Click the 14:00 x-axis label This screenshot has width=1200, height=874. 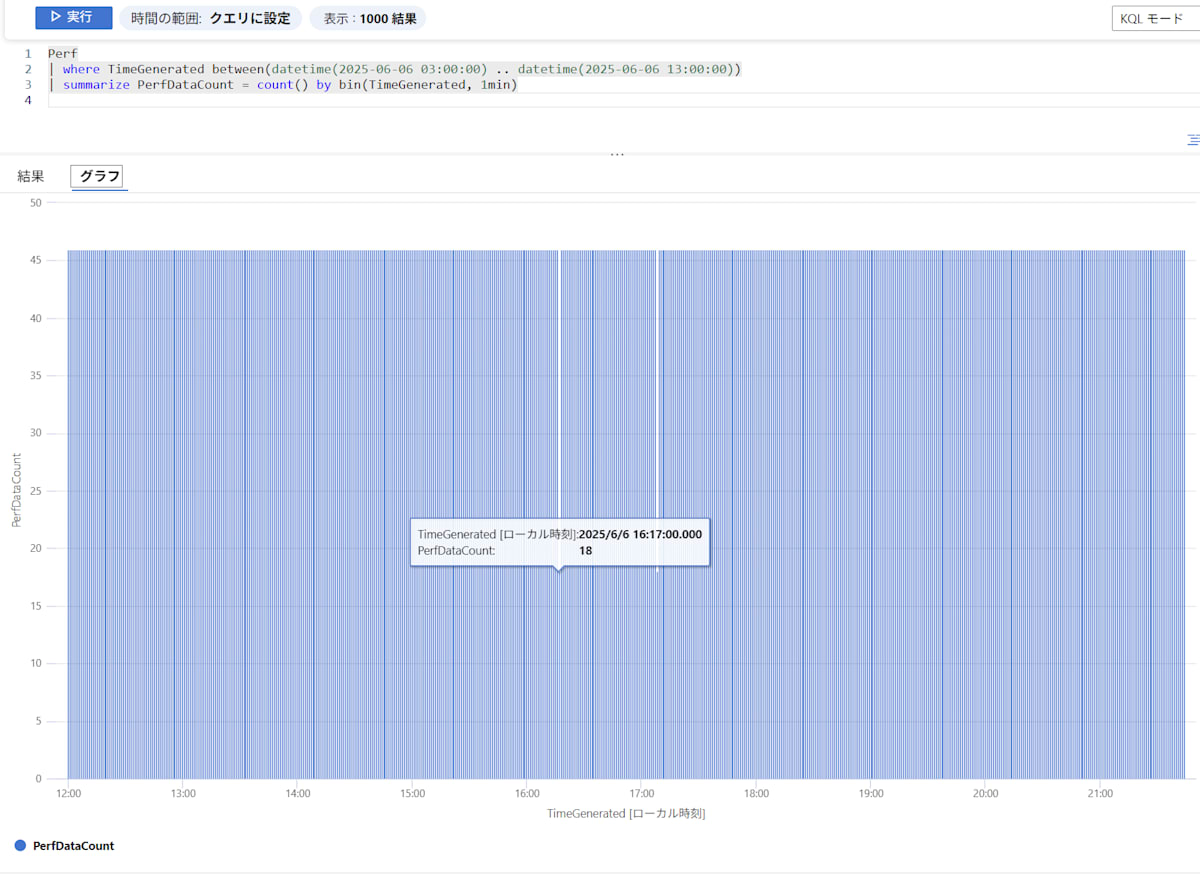298,794
